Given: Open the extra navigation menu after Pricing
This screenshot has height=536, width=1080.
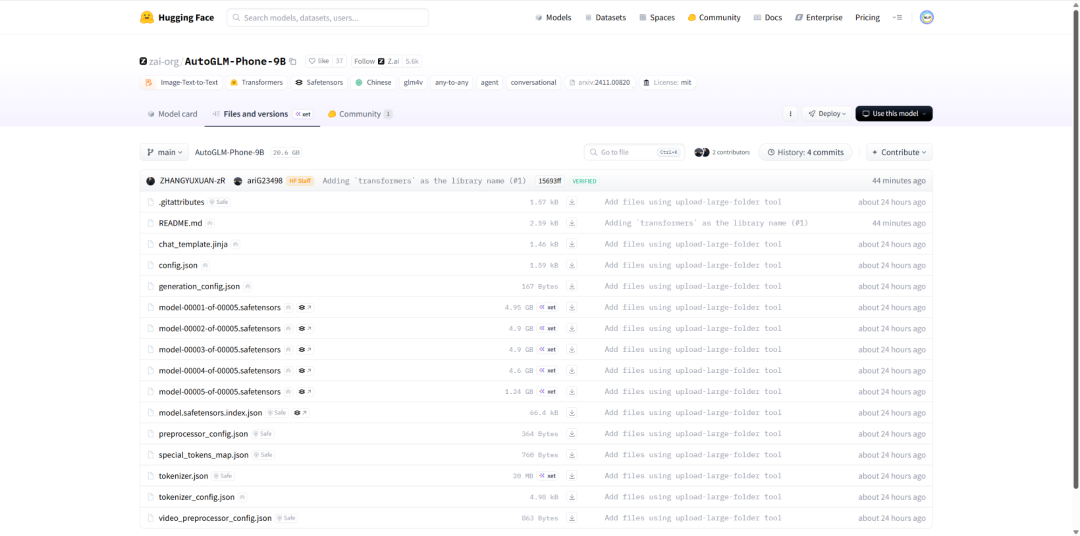Looking at the screenshot, I should 897,17.
